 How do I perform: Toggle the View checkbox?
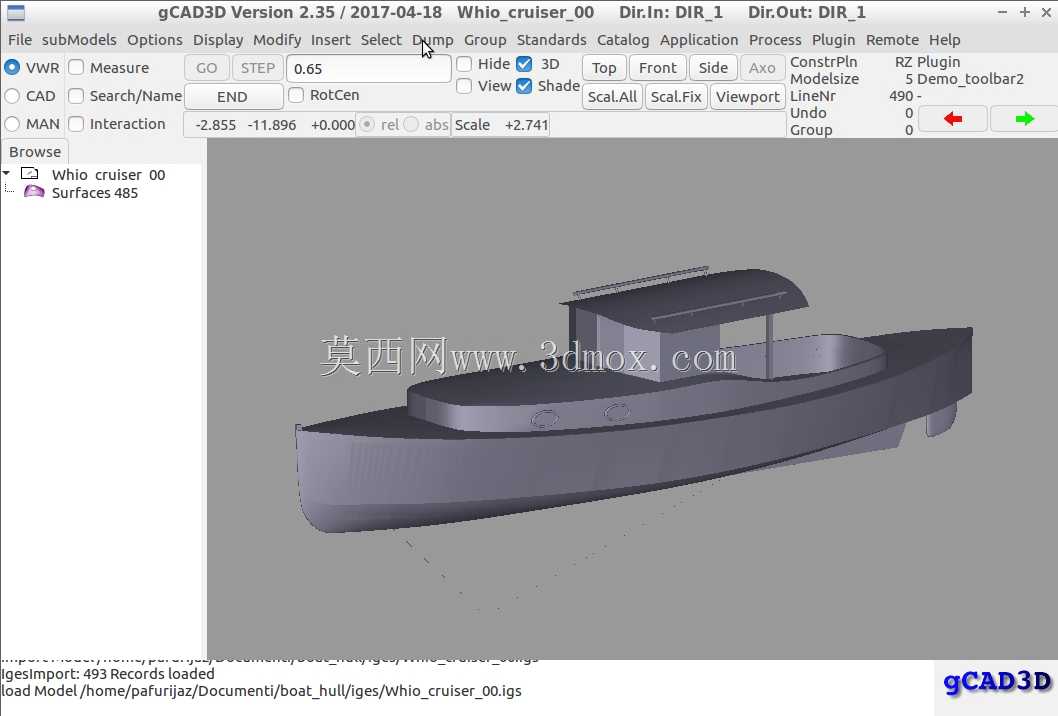click(x=464, y=86)
